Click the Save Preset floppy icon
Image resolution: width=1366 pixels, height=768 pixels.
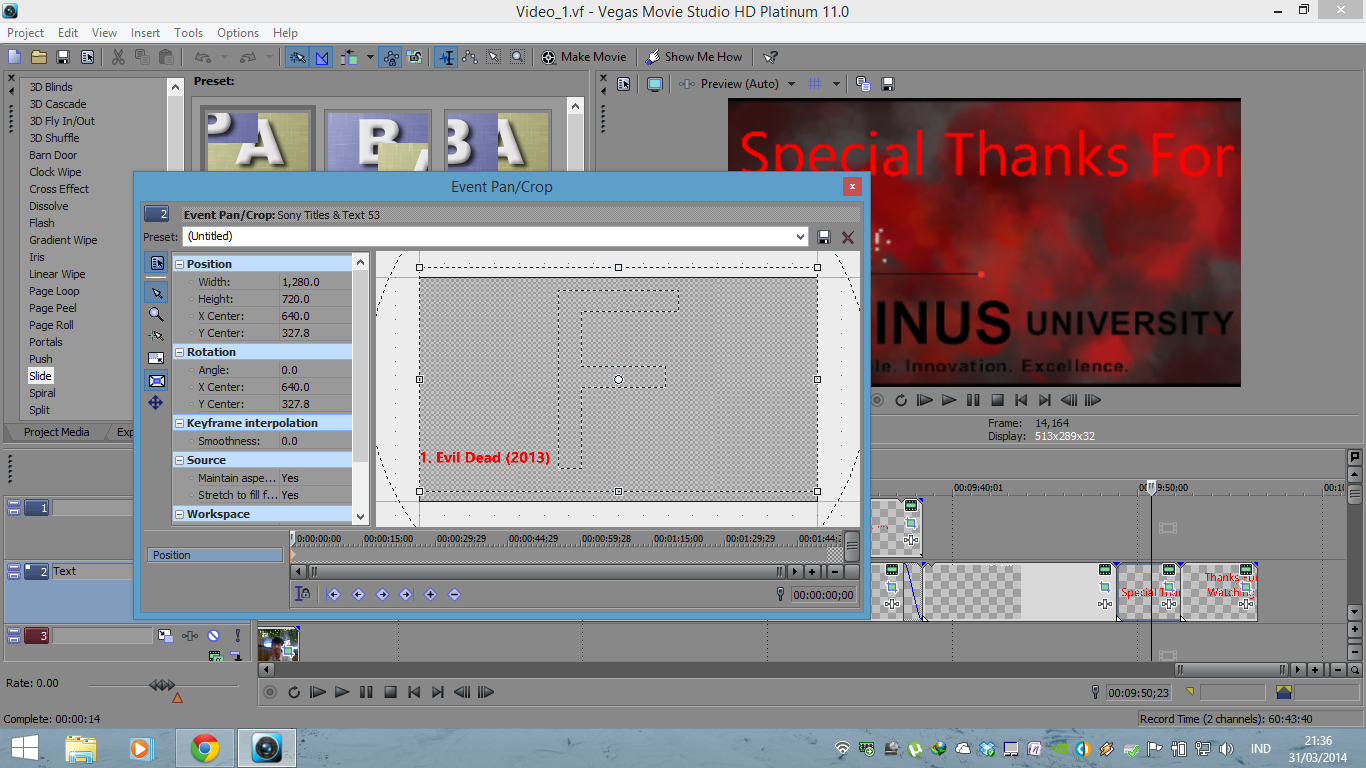click(x=824, y=237)
